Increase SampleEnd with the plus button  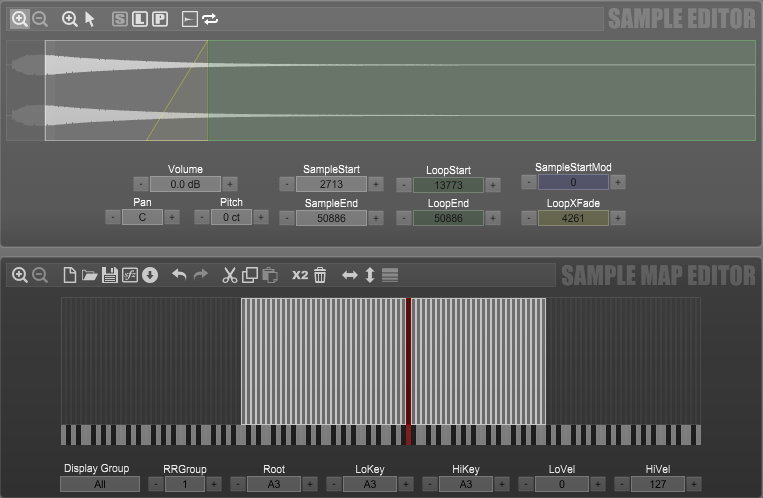pyautogui.click(x=376, y=218)
